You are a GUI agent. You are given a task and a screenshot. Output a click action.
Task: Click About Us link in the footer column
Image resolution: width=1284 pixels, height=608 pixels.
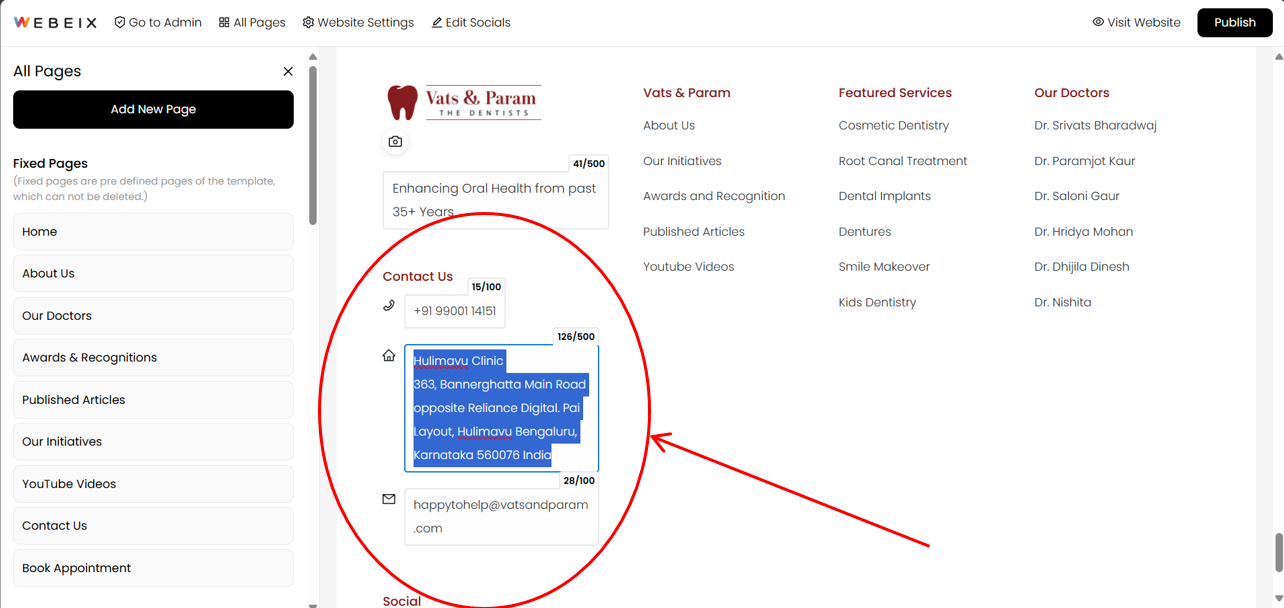pos(669,125)
